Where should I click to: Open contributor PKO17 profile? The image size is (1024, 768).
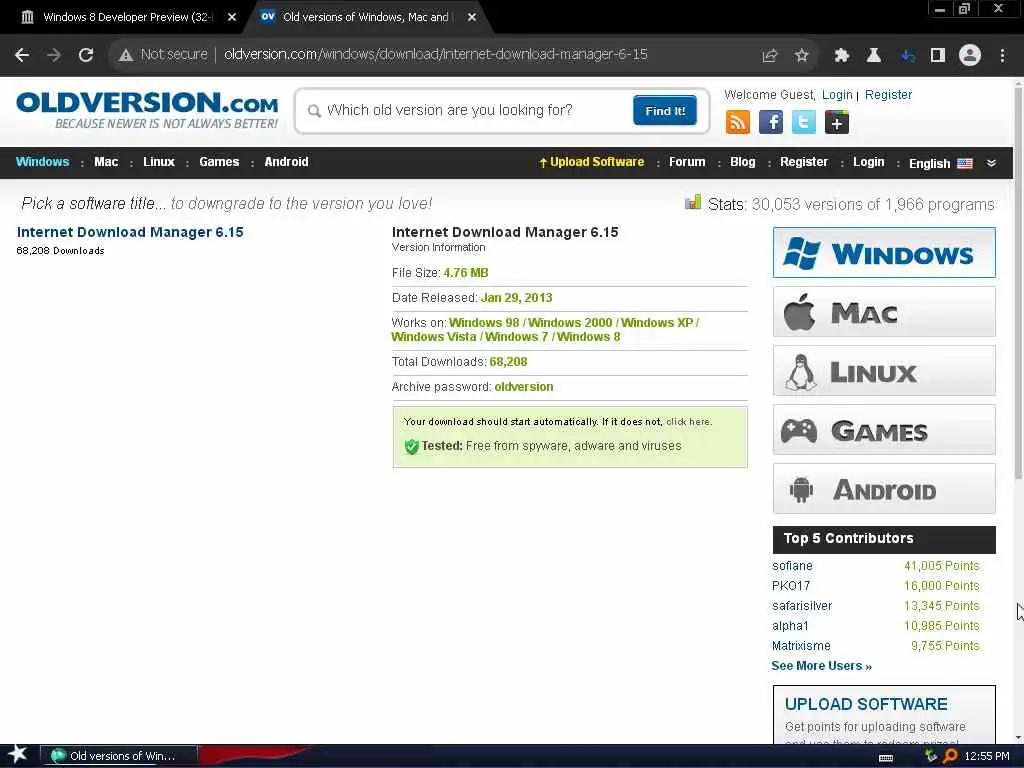(791, 586)
